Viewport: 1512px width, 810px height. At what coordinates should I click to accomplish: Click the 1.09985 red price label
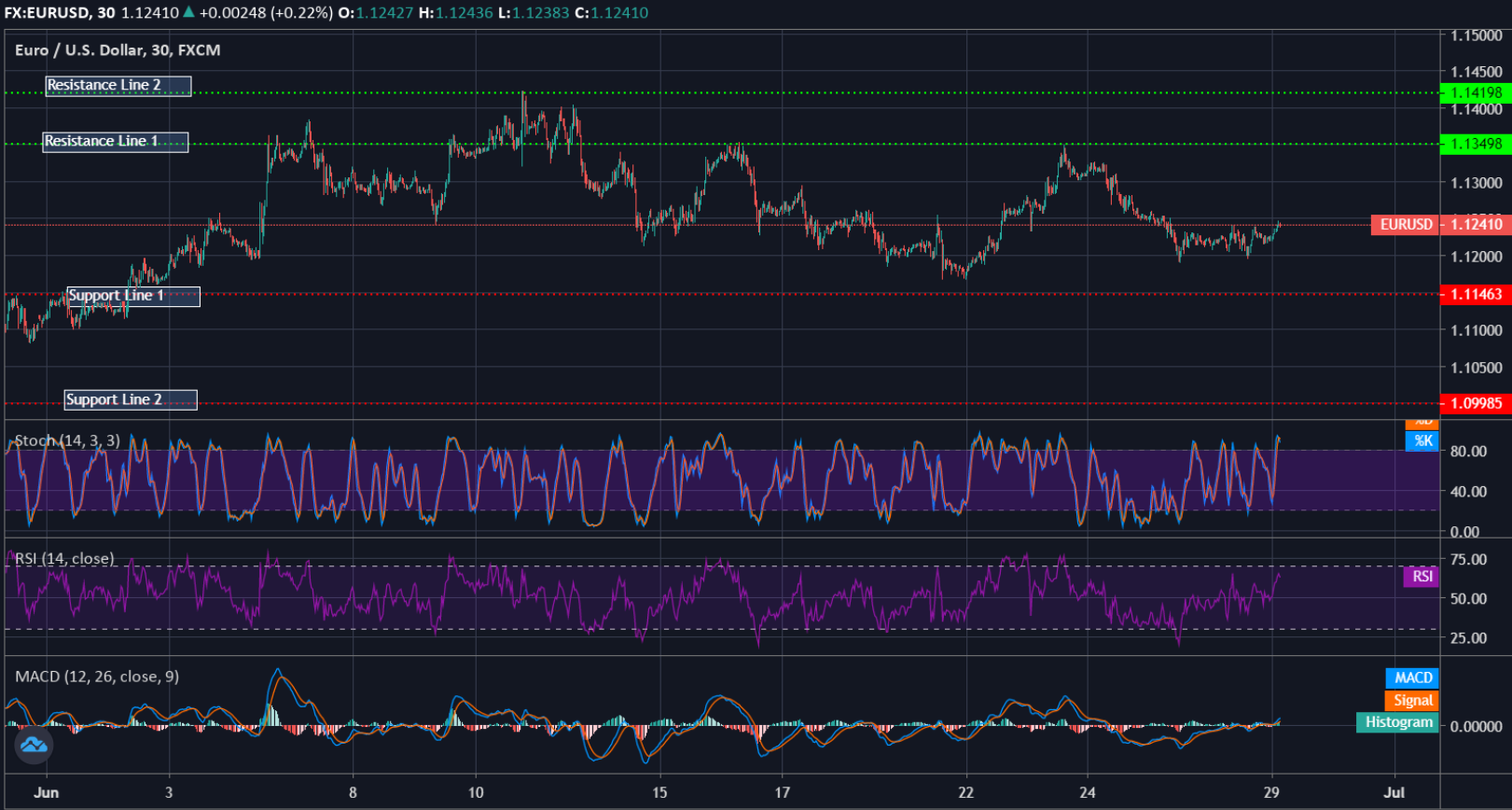click(x=1476, y=403)
